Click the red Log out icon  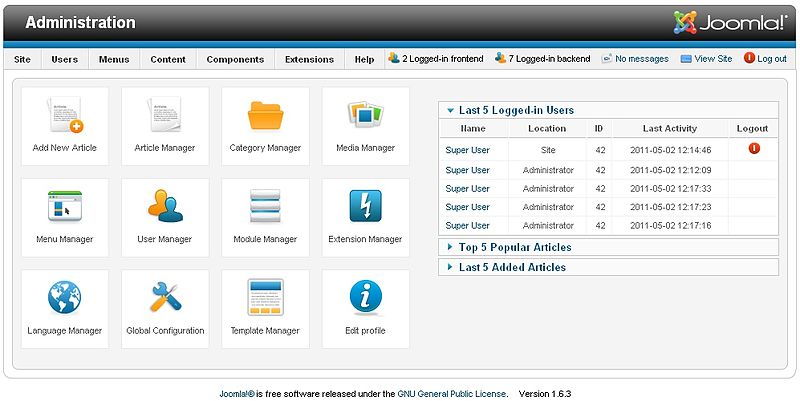click(749, 58)
